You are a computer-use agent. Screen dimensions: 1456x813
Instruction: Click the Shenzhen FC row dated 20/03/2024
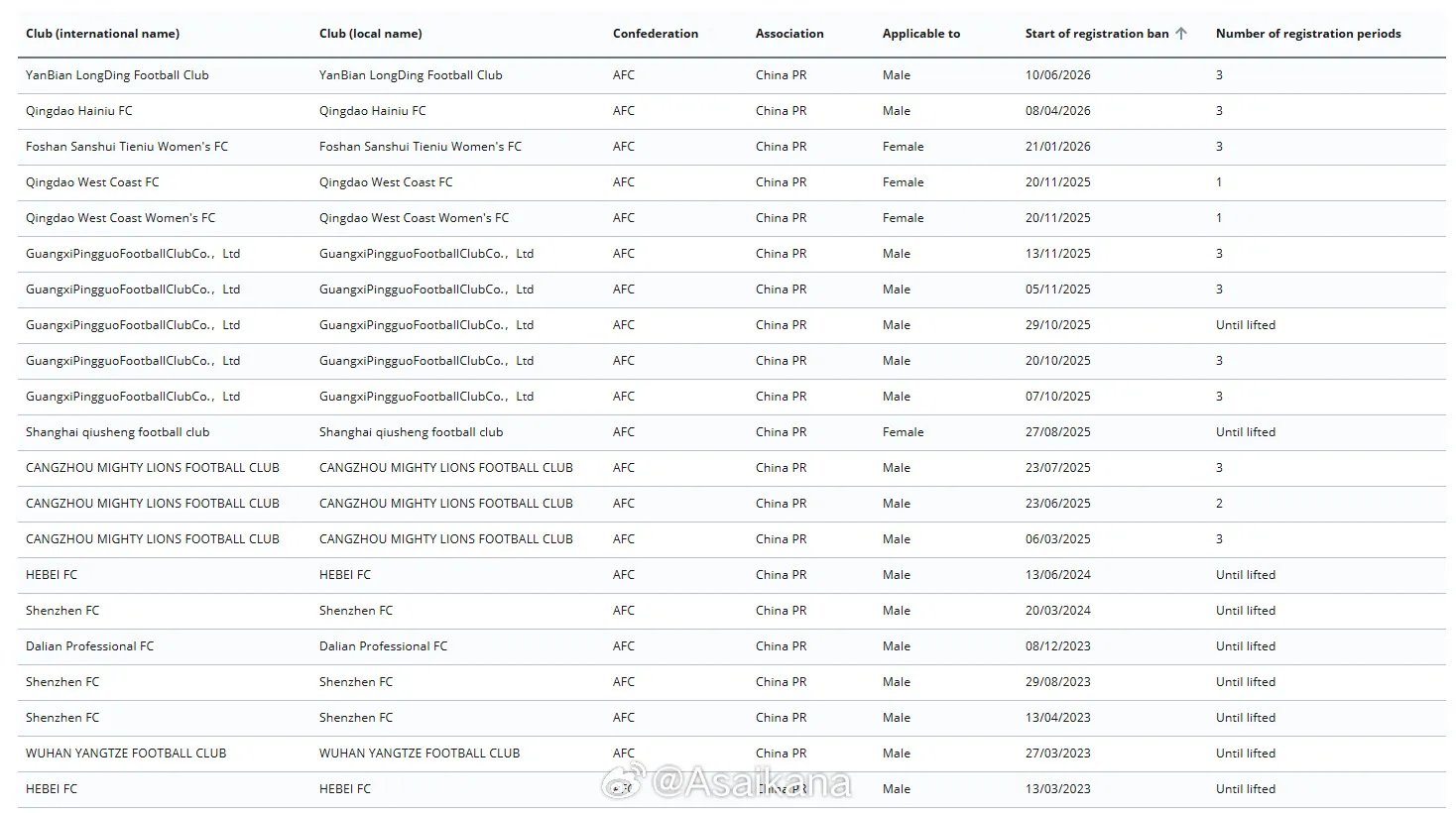click(732, 611)
